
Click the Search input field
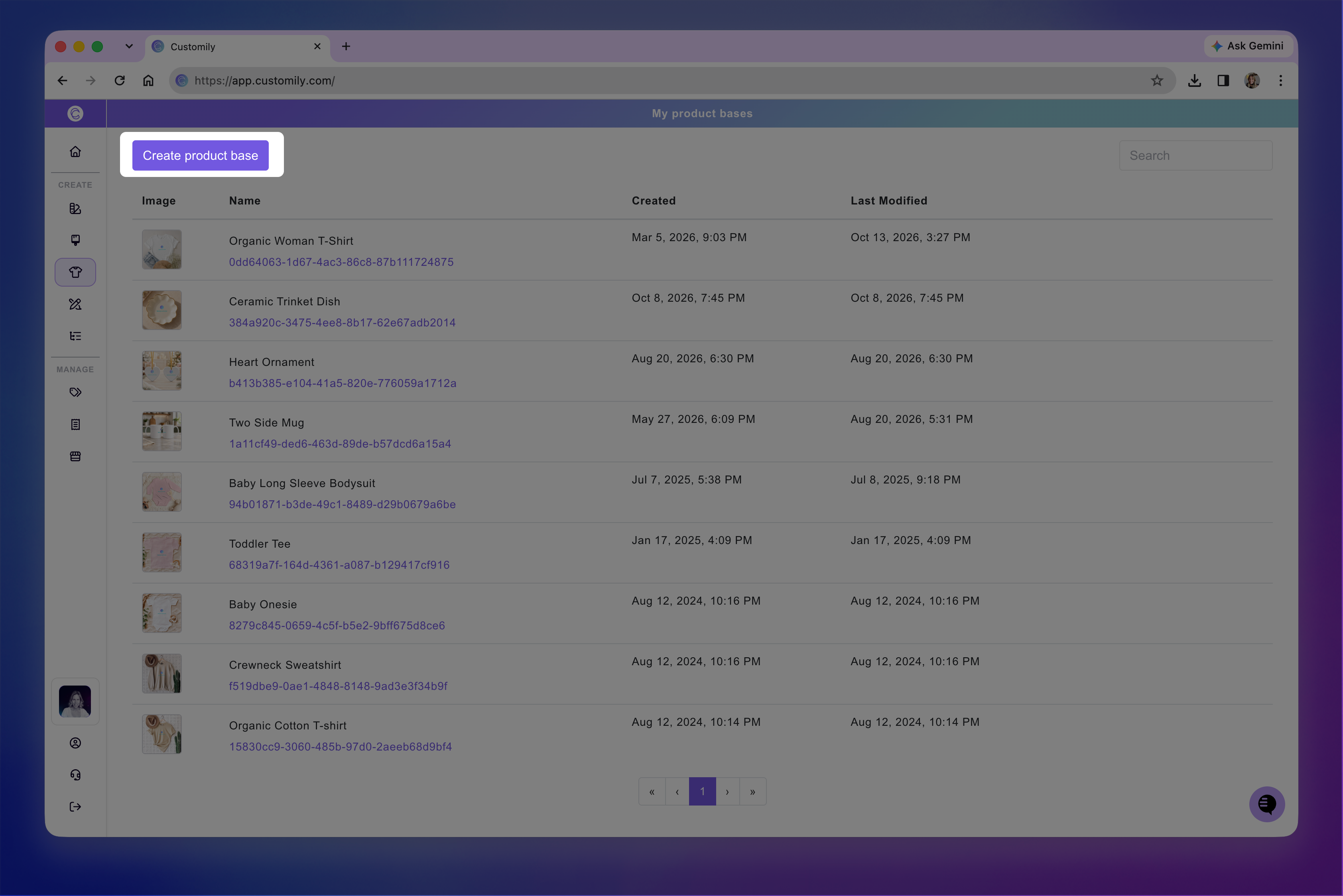(1195, 155)
